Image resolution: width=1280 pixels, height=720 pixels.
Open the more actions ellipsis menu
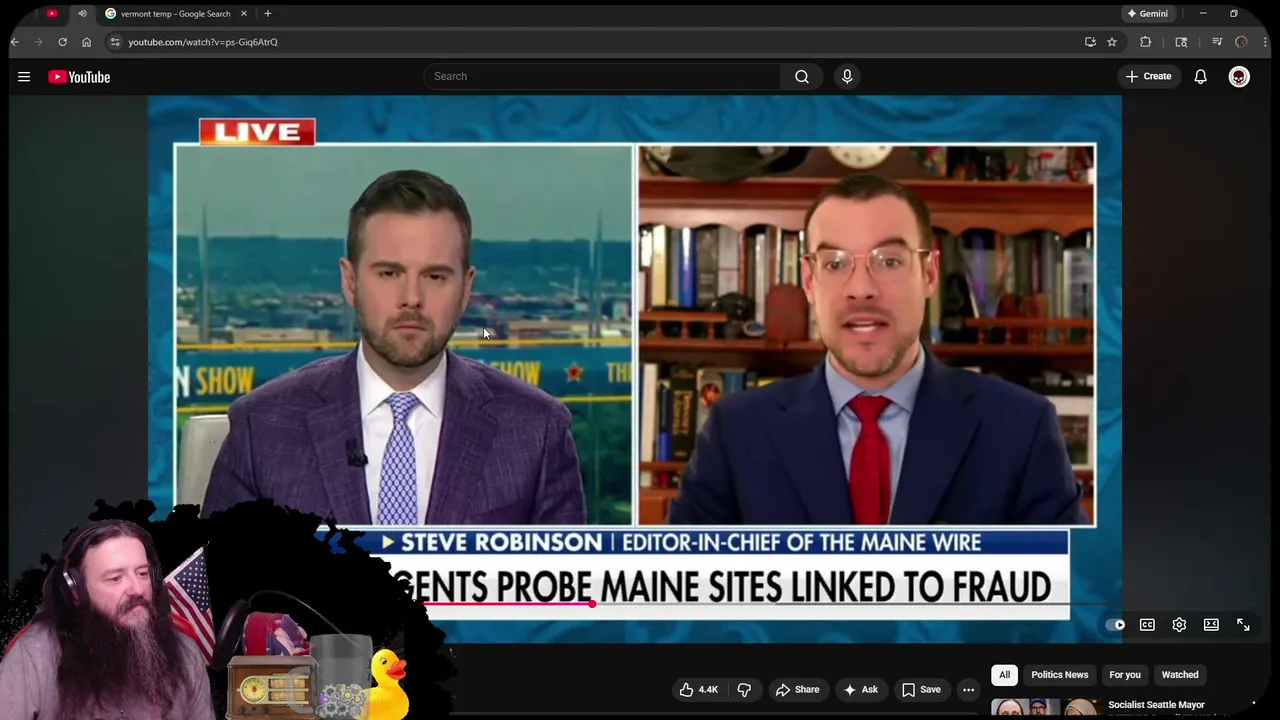(968, 690)
